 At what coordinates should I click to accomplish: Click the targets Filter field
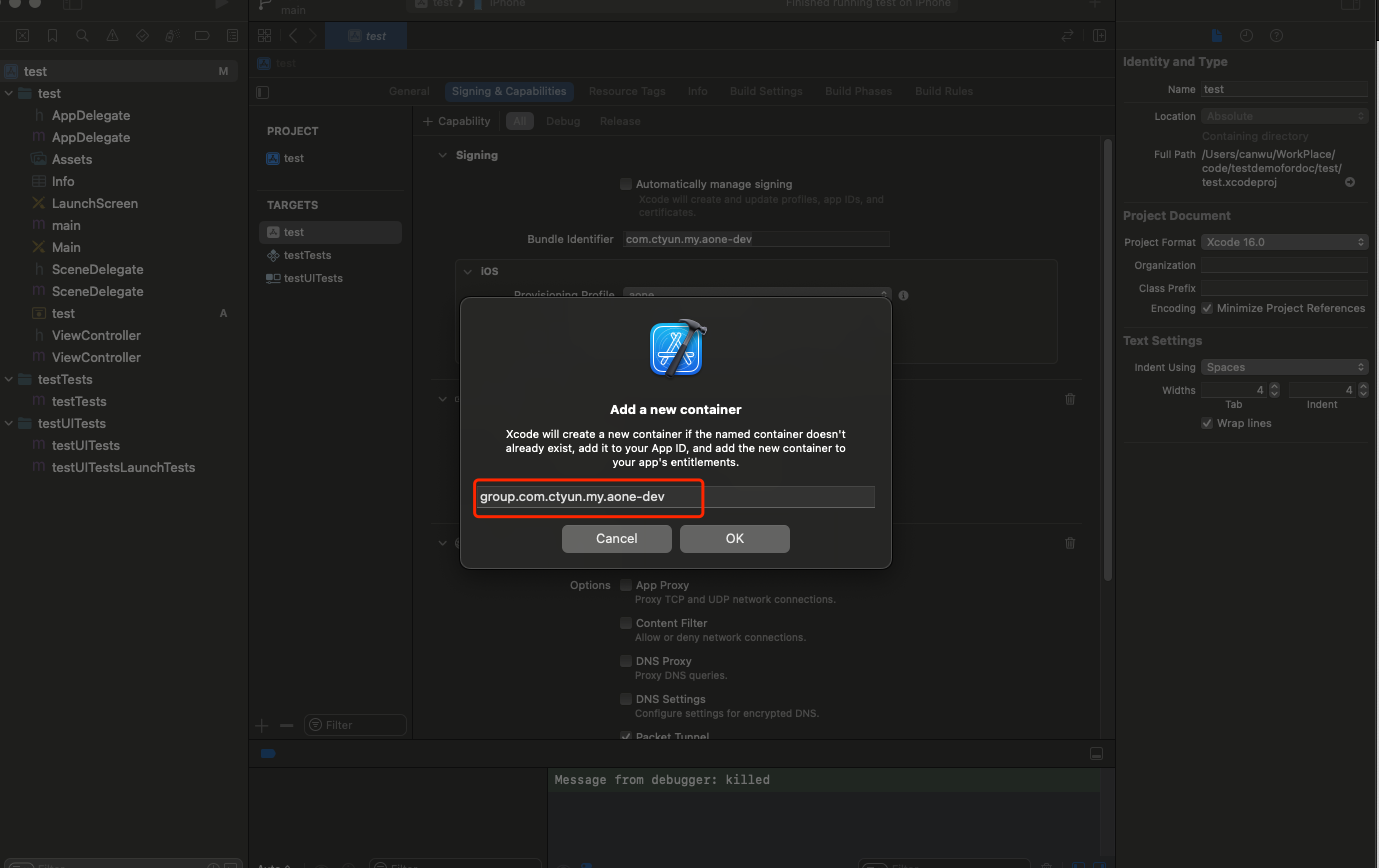(356, 725)
